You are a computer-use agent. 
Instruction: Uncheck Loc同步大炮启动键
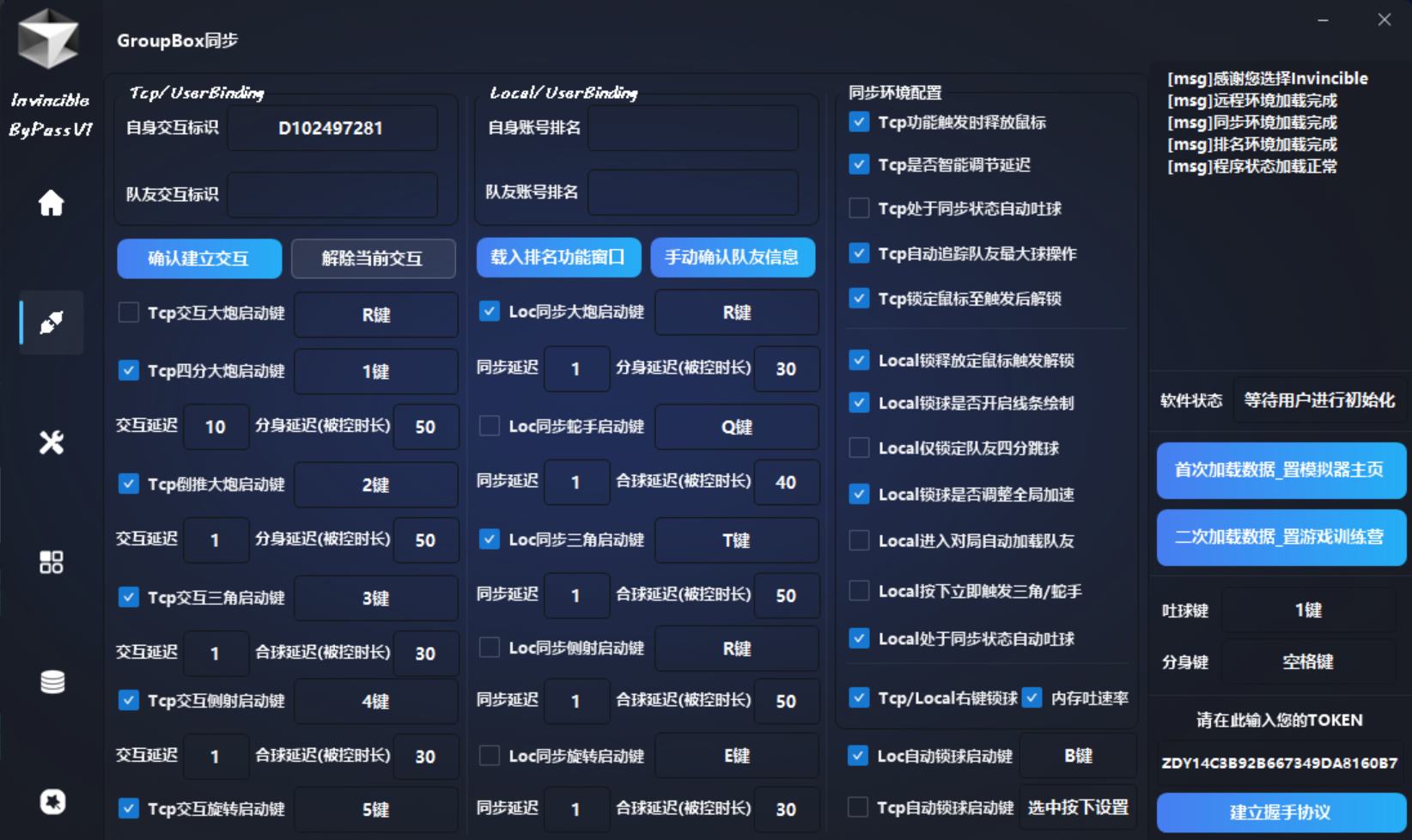490,311
